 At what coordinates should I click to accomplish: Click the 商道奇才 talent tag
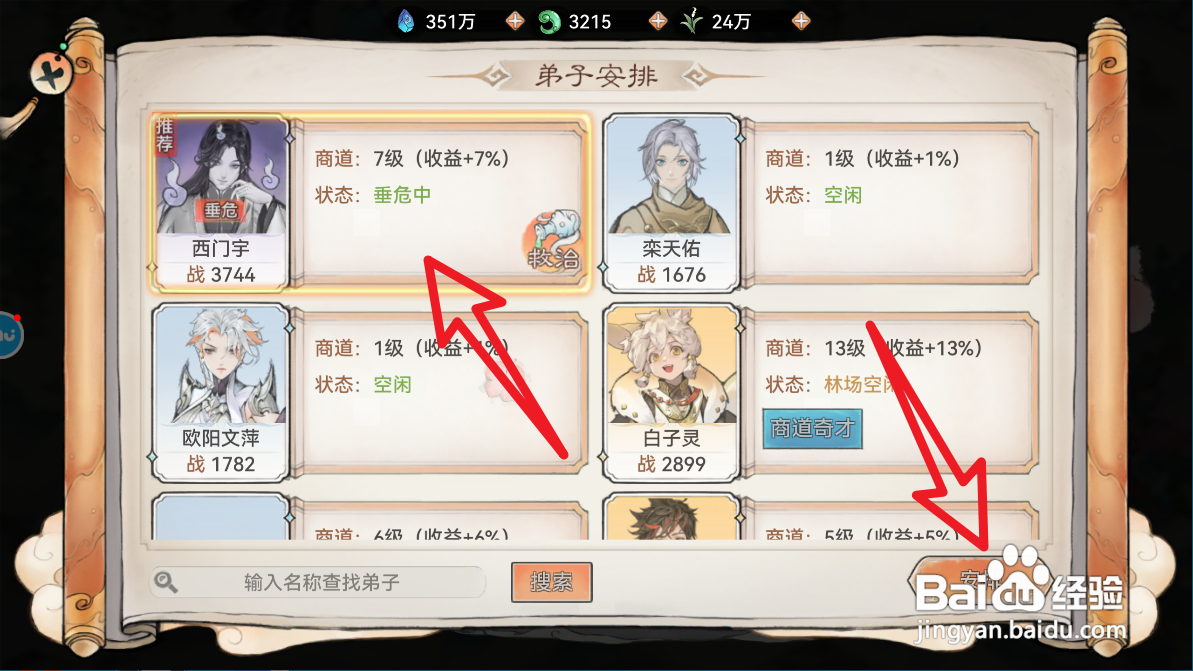coord(812,428)
